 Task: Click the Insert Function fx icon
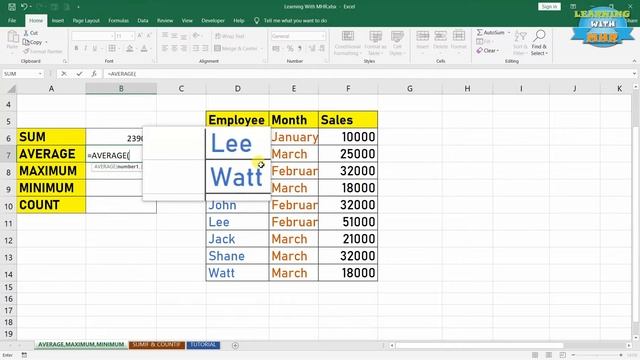coord(94,73)
